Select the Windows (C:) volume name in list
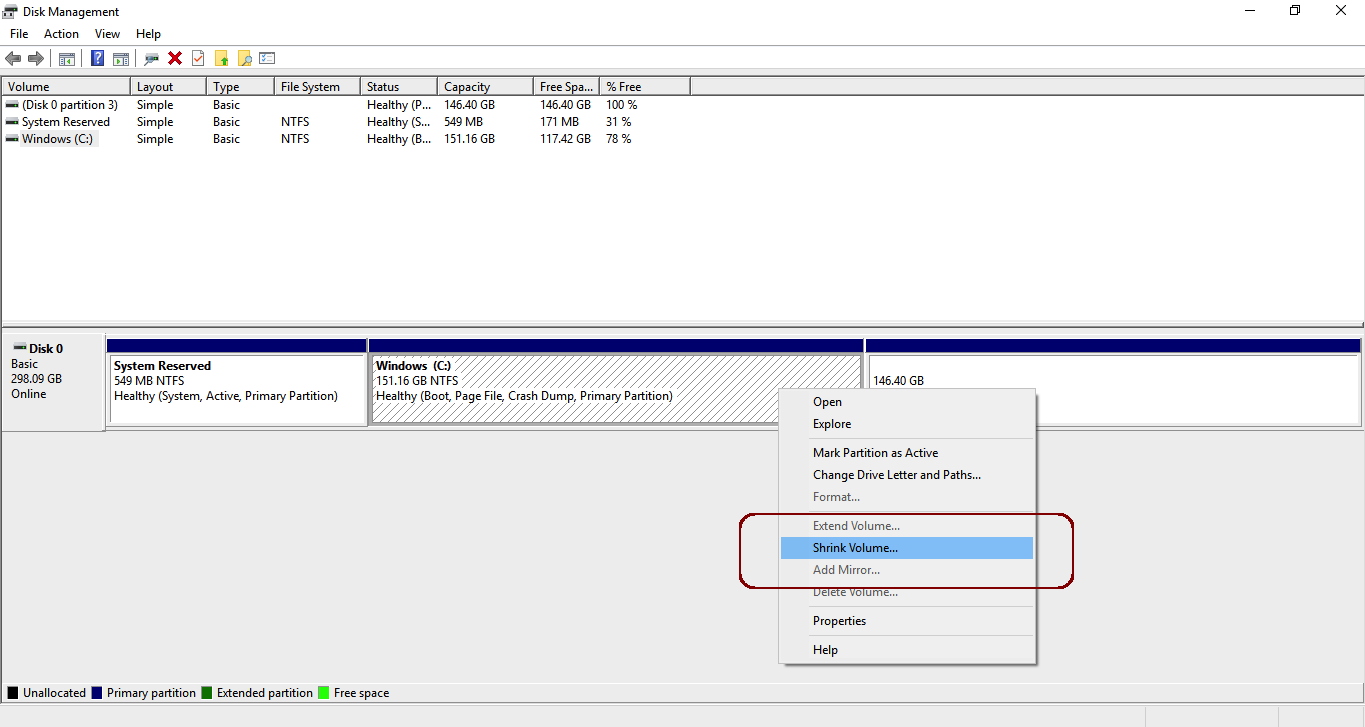 (58, 139)
